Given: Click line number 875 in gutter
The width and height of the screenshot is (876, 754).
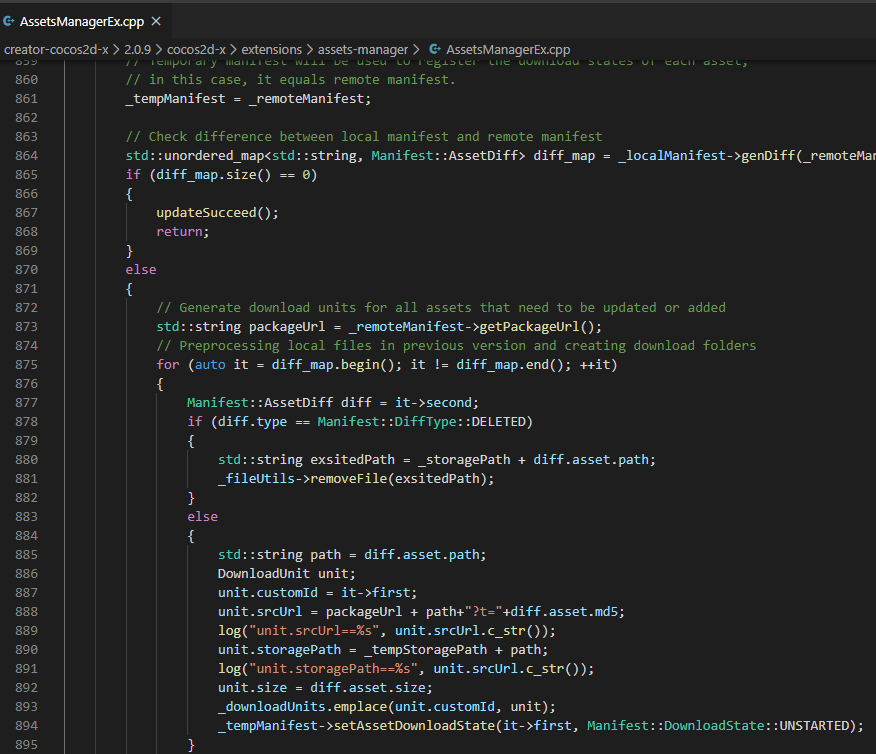Looking at the screenshot, I should point(26,365).
